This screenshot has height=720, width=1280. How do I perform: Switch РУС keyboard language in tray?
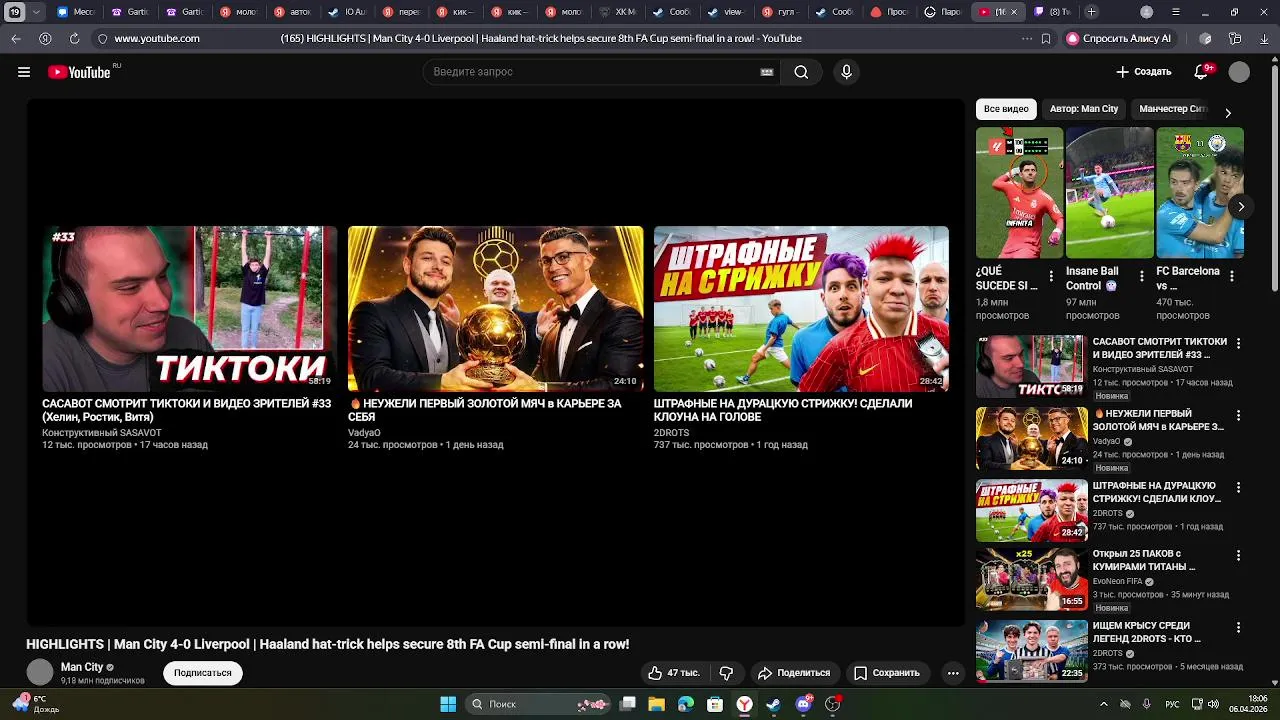point(1172,704)
